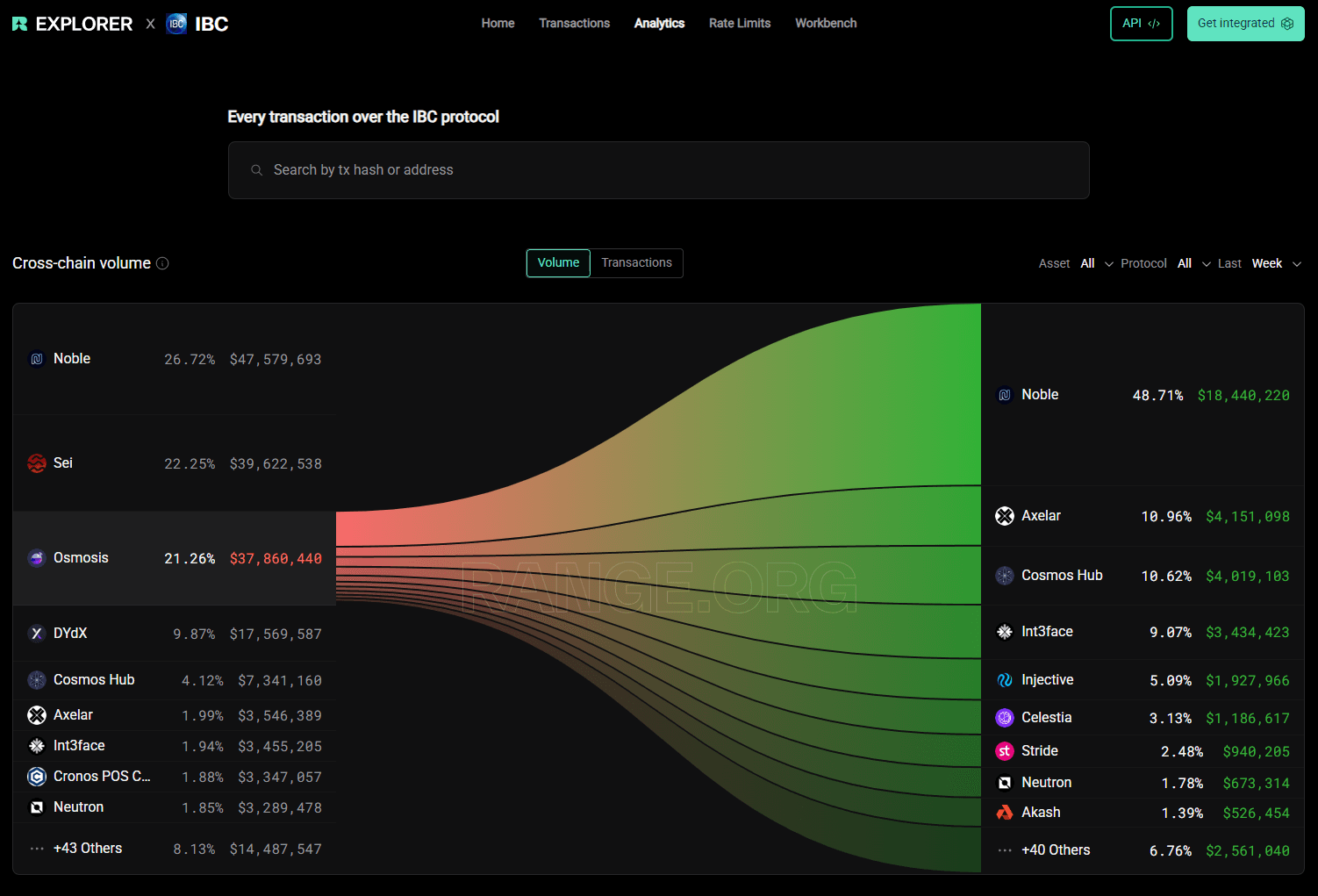The width and height of the screenshot is (1318, 896).
Task: Open the Rate Limits nav item
Action: (x=740, y=23)
